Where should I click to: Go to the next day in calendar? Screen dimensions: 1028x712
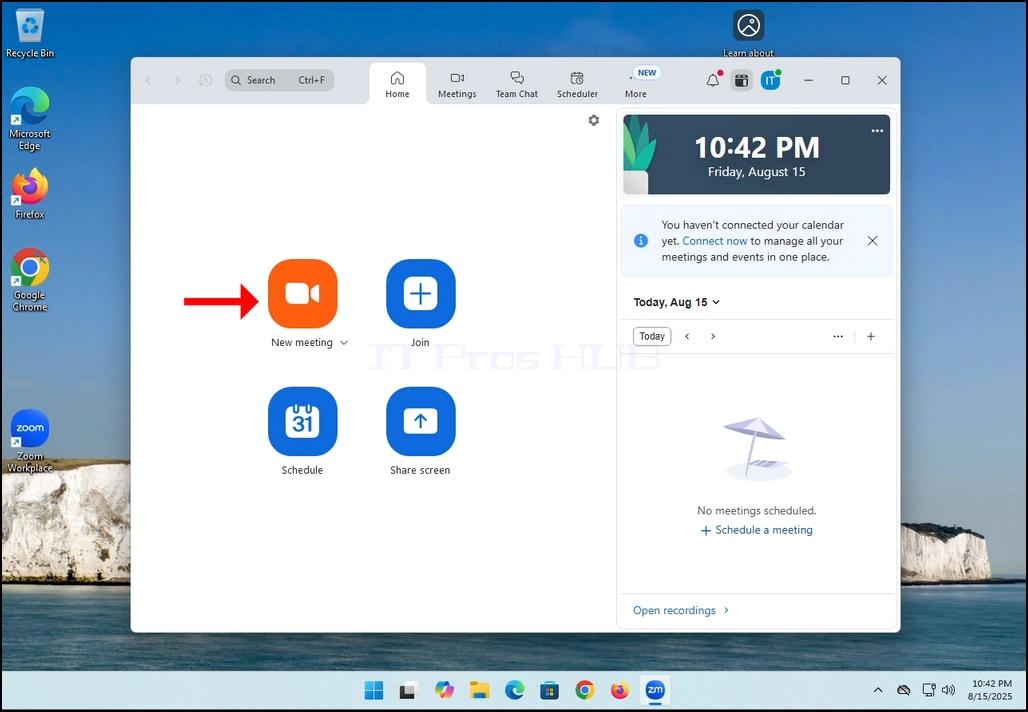[x=713, y=336]
